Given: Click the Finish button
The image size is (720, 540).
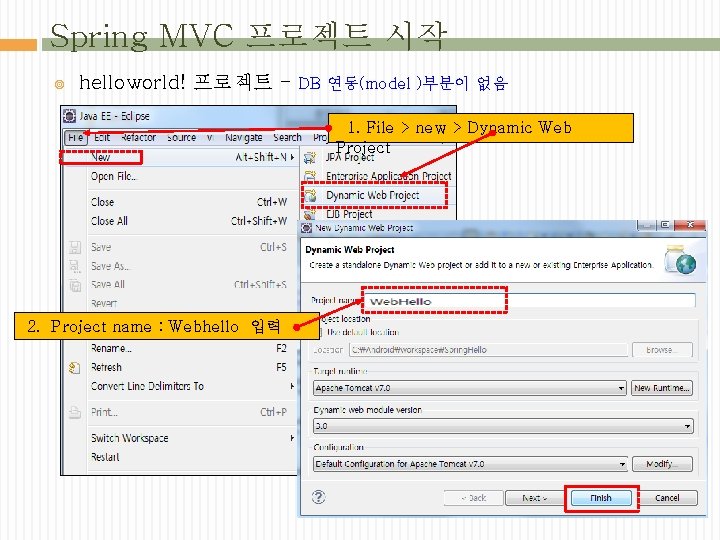Looking at the screenshot, I should point(601,498).
